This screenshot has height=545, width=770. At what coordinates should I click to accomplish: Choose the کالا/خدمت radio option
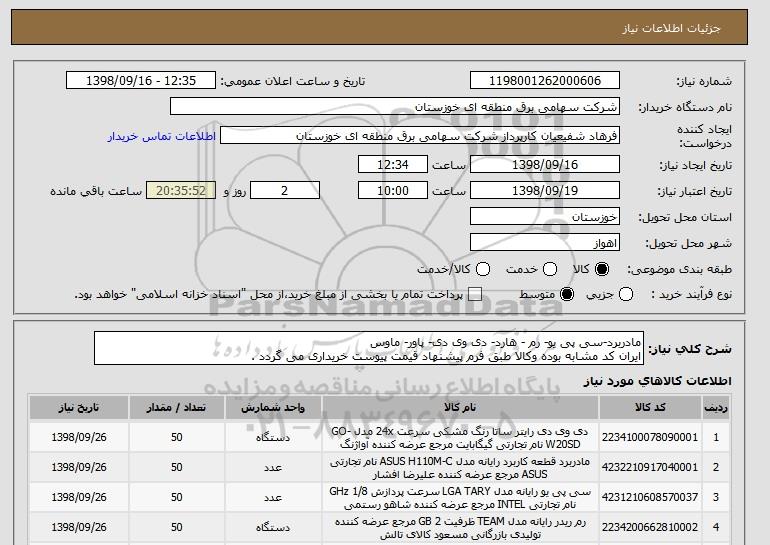tap(483, 269)
